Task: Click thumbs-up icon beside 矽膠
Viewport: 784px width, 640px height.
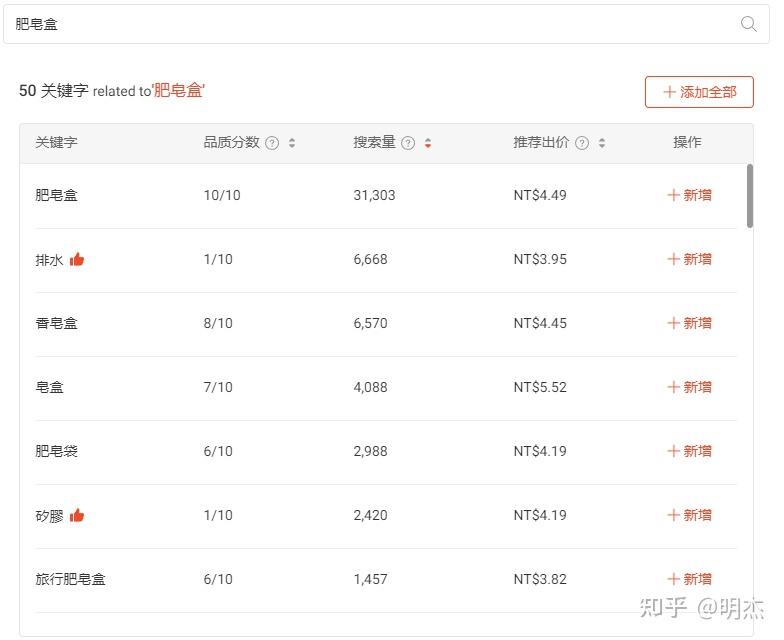Action: [77, 516]
